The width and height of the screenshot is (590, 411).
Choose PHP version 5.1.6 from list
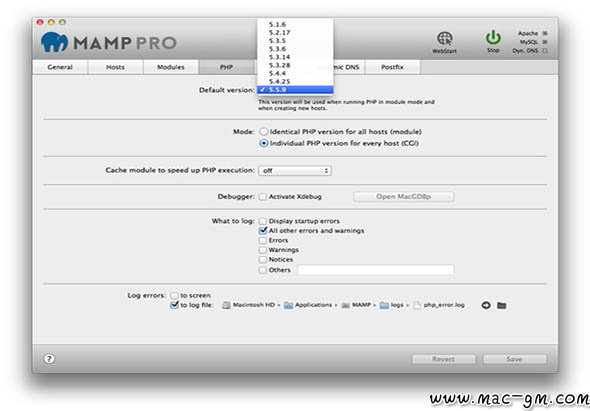[295, 24]
